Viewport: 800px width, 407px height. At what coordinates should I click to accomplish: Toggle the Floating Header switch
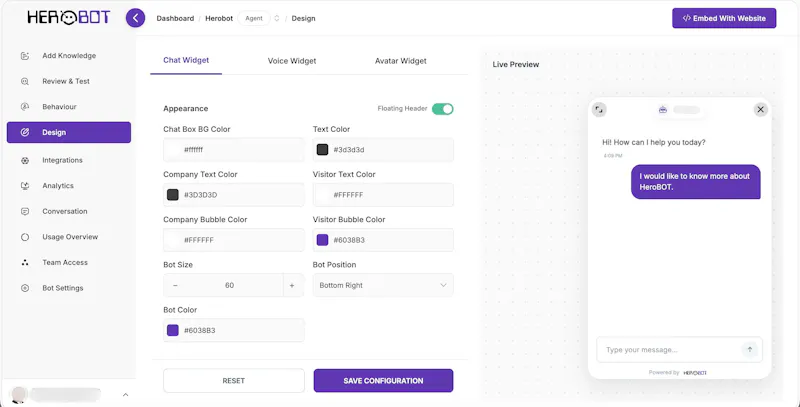(442, 109)
